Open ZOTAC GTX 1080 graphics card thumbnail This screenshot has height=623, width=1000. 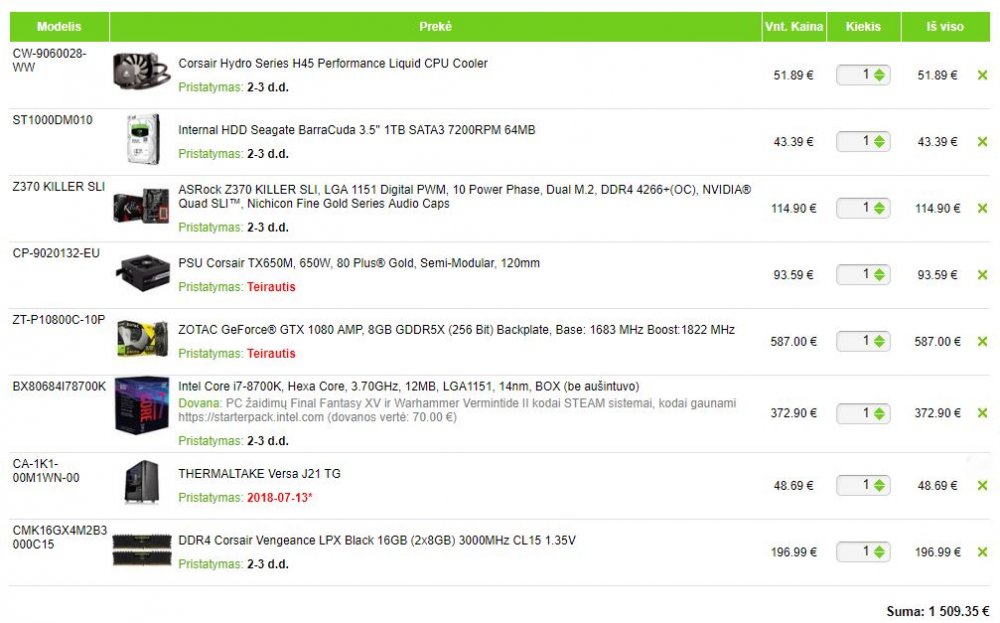(143, 339)
